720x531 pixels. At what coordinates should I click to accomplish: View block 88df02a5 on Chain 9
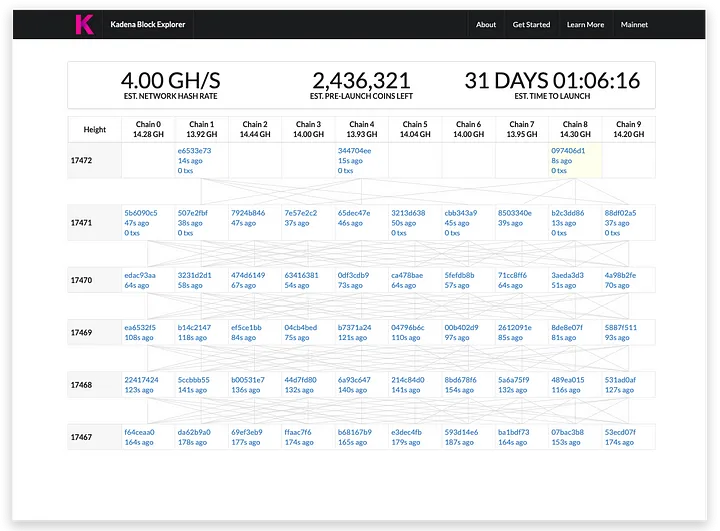tap(621, 213)
